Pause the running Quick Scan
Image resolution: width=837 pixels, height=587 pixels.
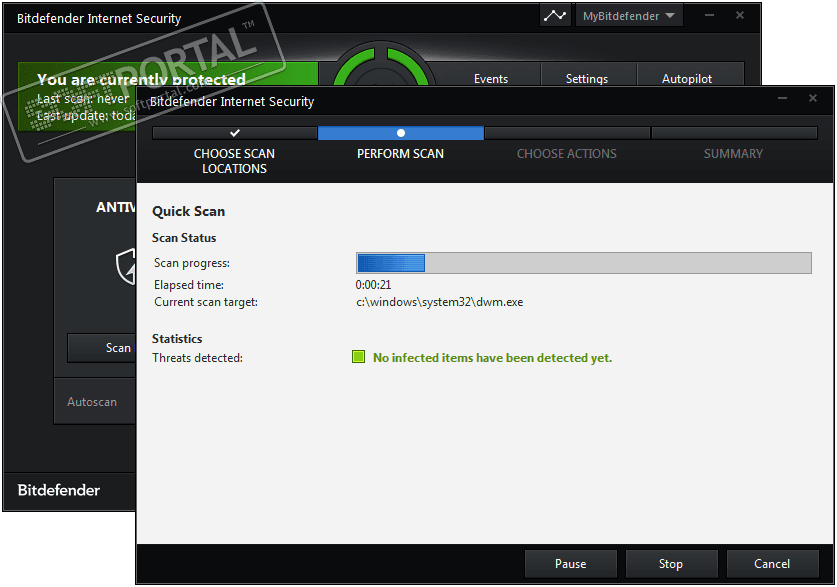571,564
